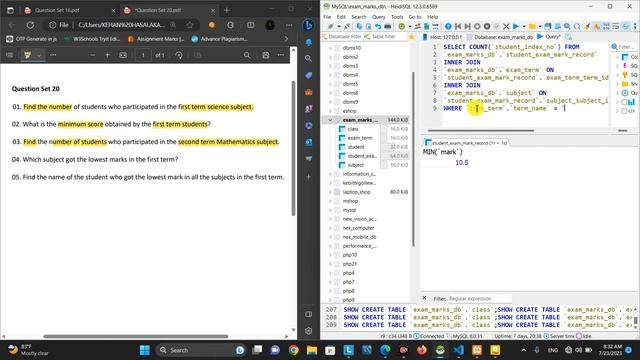
Task: Click the save-file floppy icon in HeidiSQL
Action: pos(548,27)
